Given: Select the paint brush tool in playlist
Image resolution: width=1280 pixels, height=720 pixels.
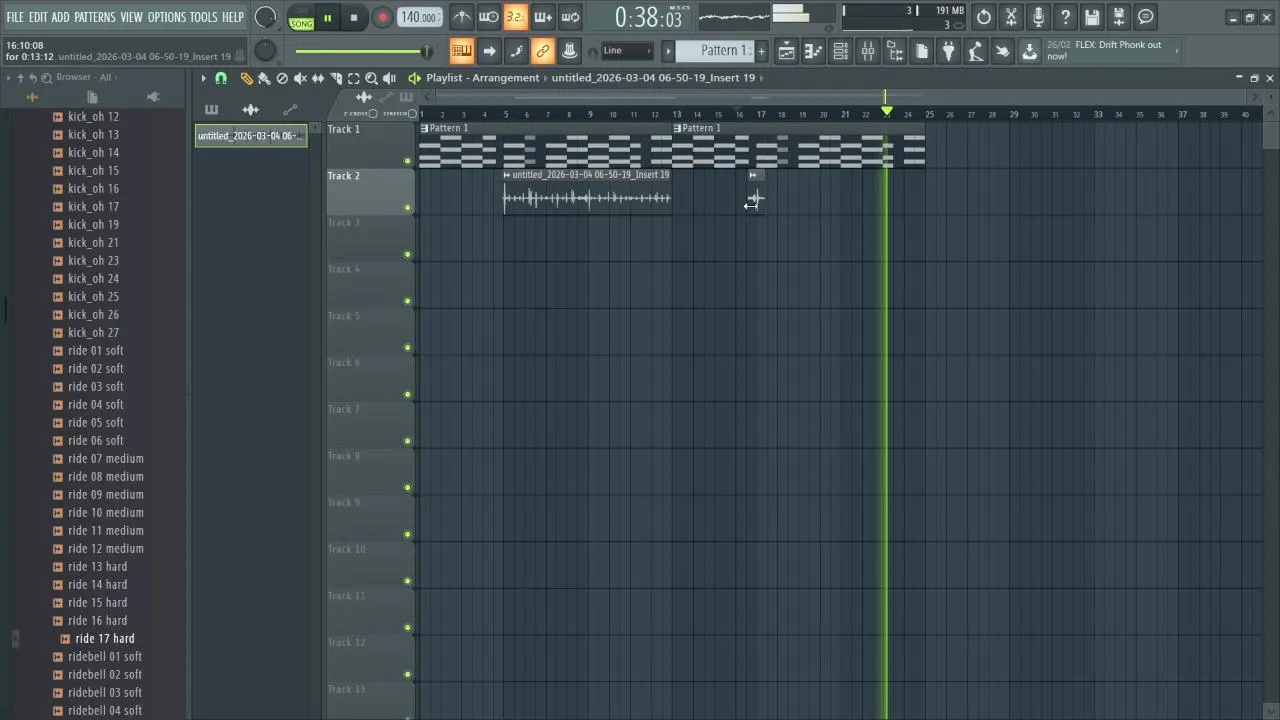Looking at the screenshot, I should tap(264, 78).
